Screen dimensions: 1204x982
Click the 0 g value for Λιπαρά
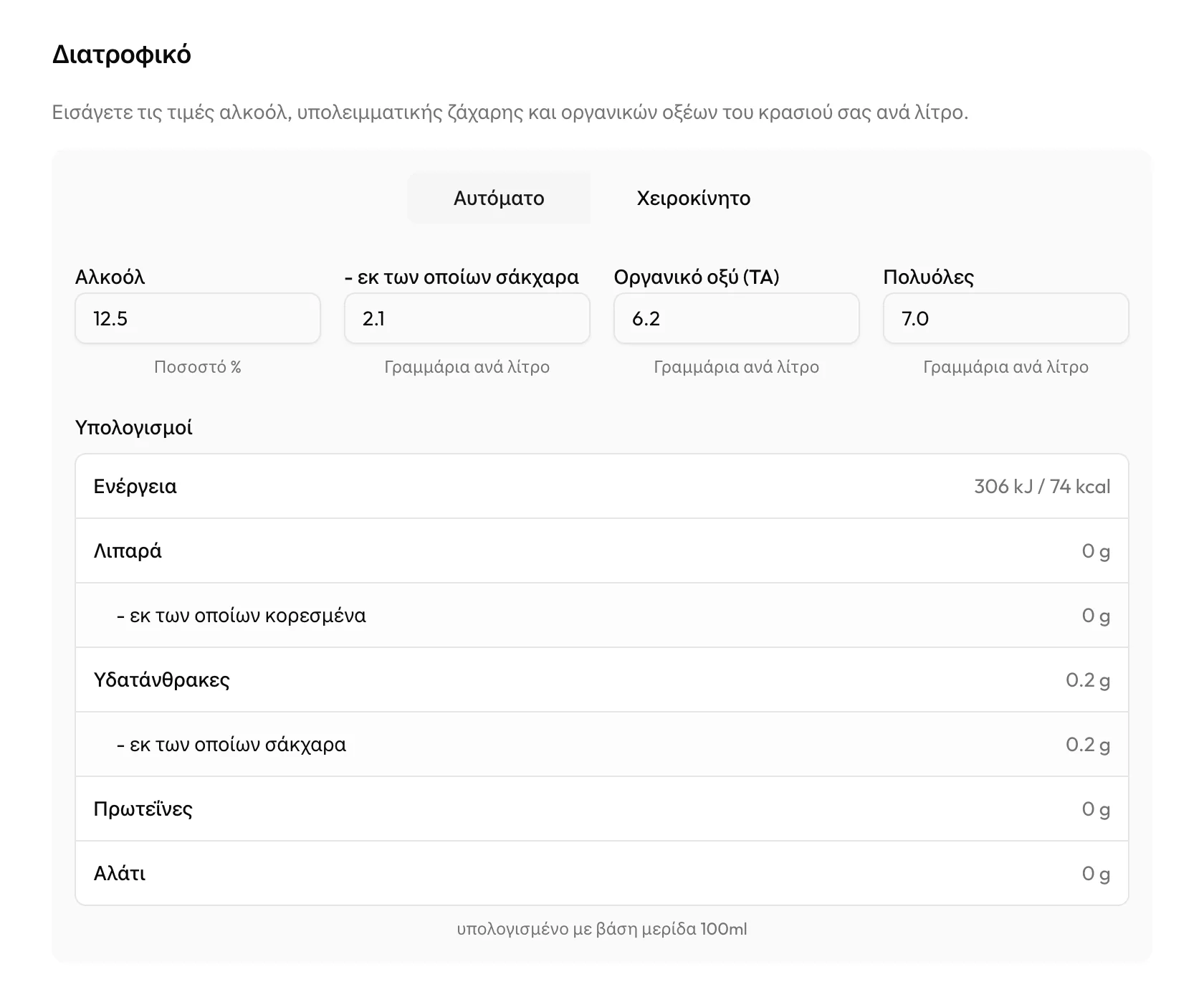pos(1096,551)
